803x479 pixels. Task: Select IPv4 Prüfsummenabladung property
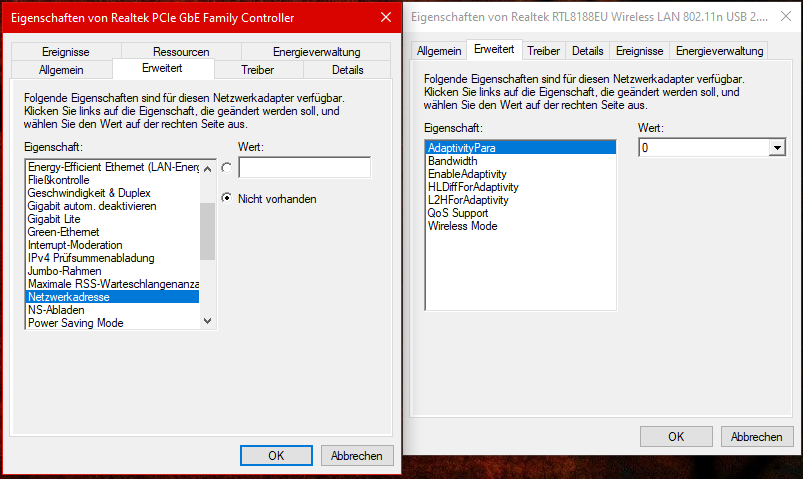(x=113, y=258)
